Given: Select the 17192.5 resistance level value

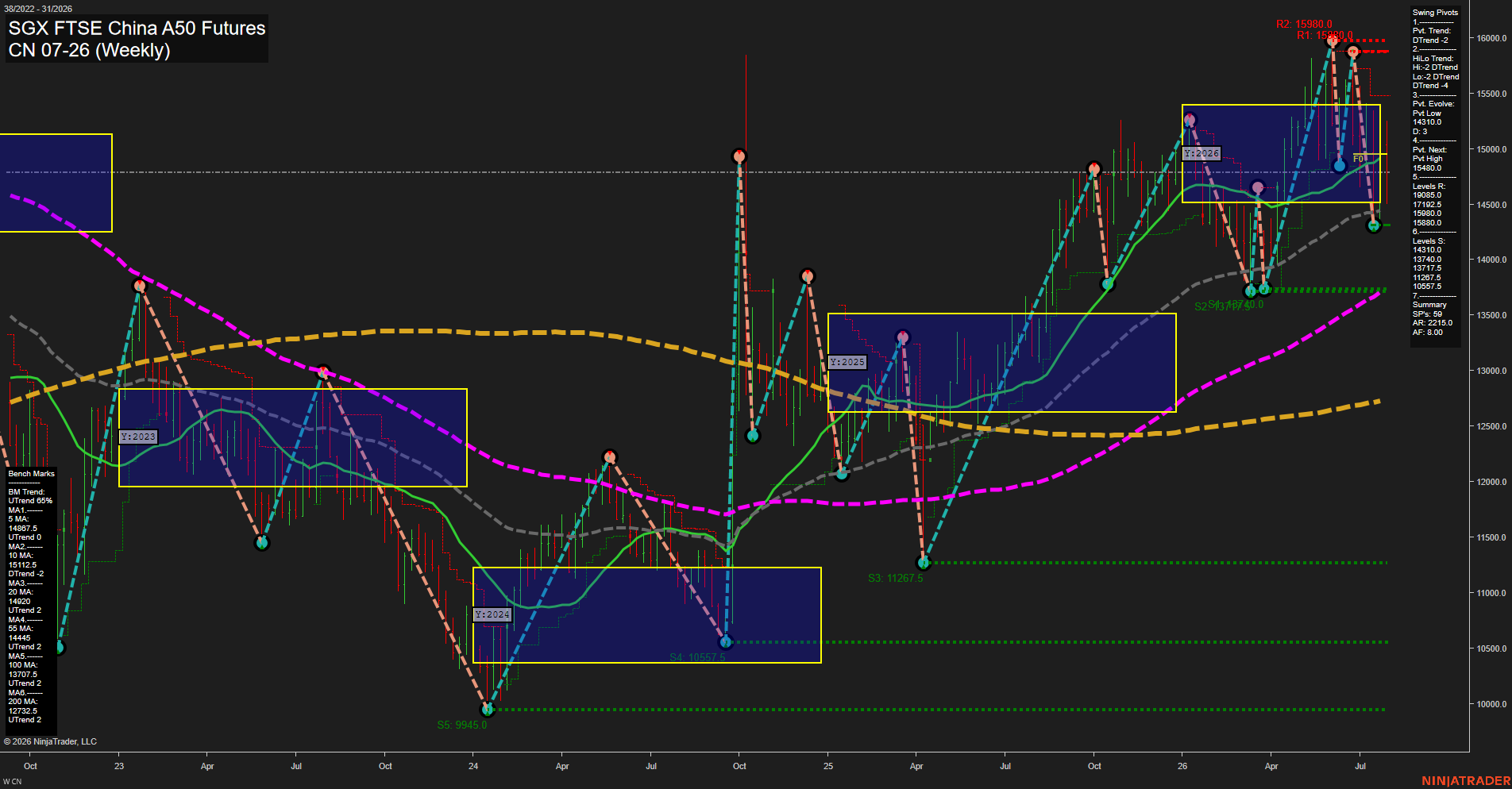Looking at the screenshot, I should point(1427,205).
